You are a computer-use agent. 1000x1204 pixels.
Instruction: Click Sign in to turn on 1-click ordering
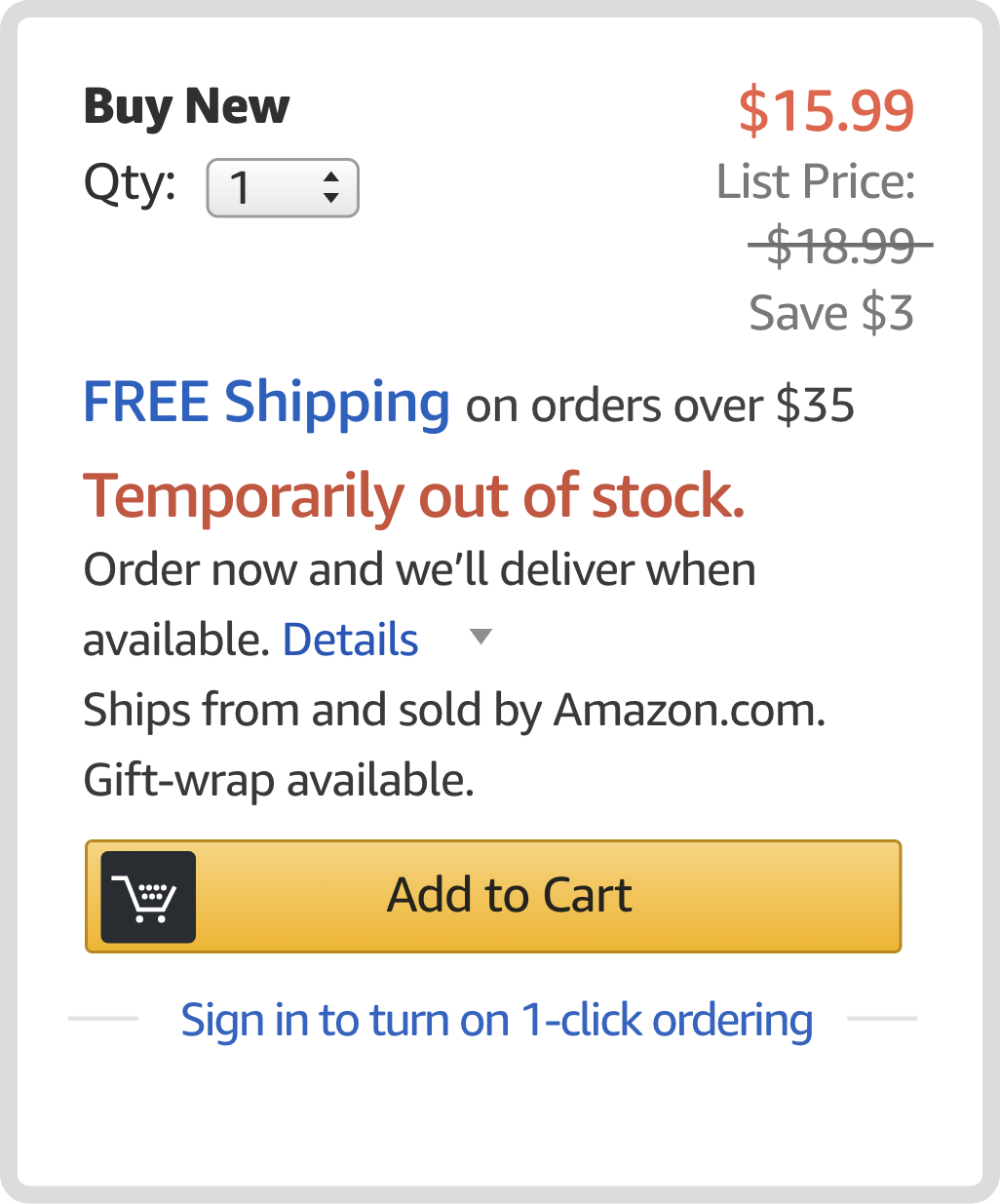pyautogui.click(x=495, y=1019)
